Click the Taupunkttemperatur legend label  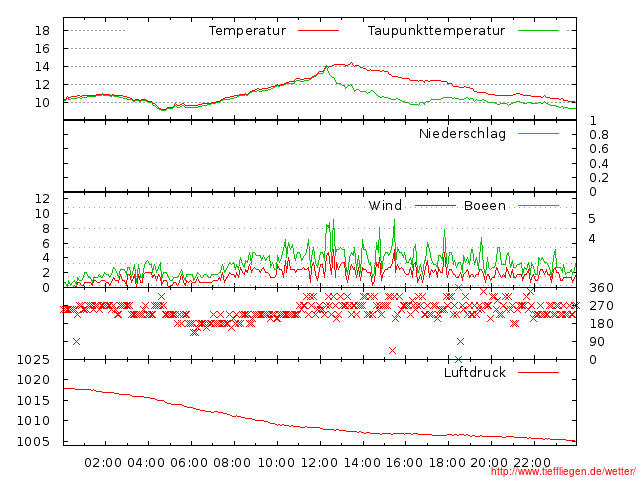coord(436,31)
